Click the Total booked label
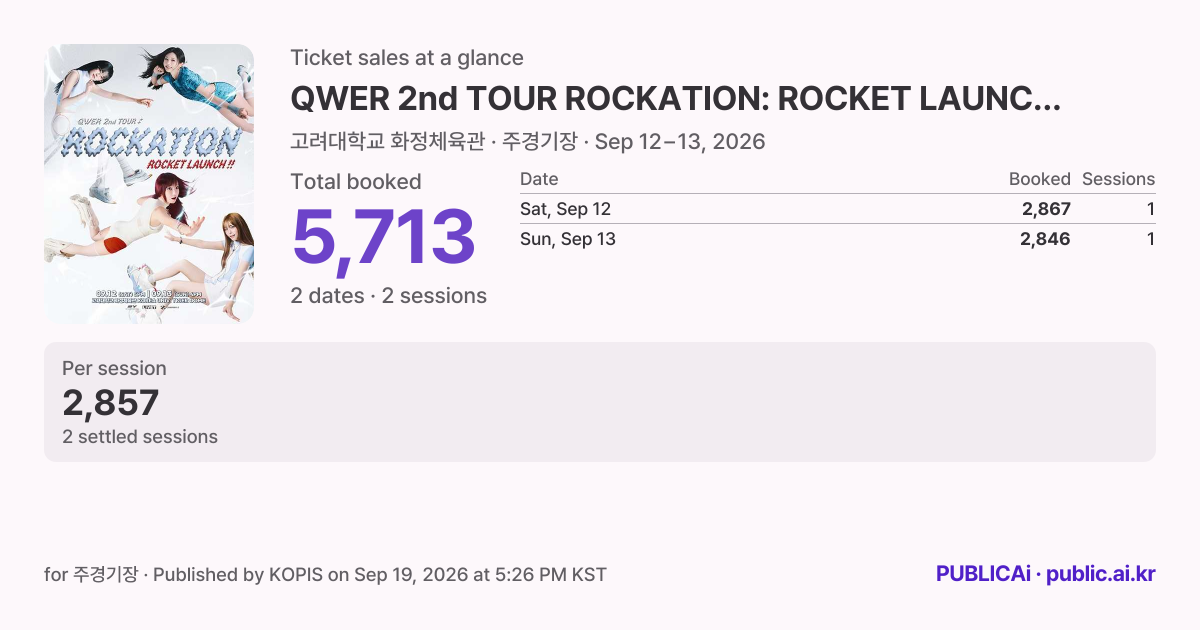 tap(356, 182)
